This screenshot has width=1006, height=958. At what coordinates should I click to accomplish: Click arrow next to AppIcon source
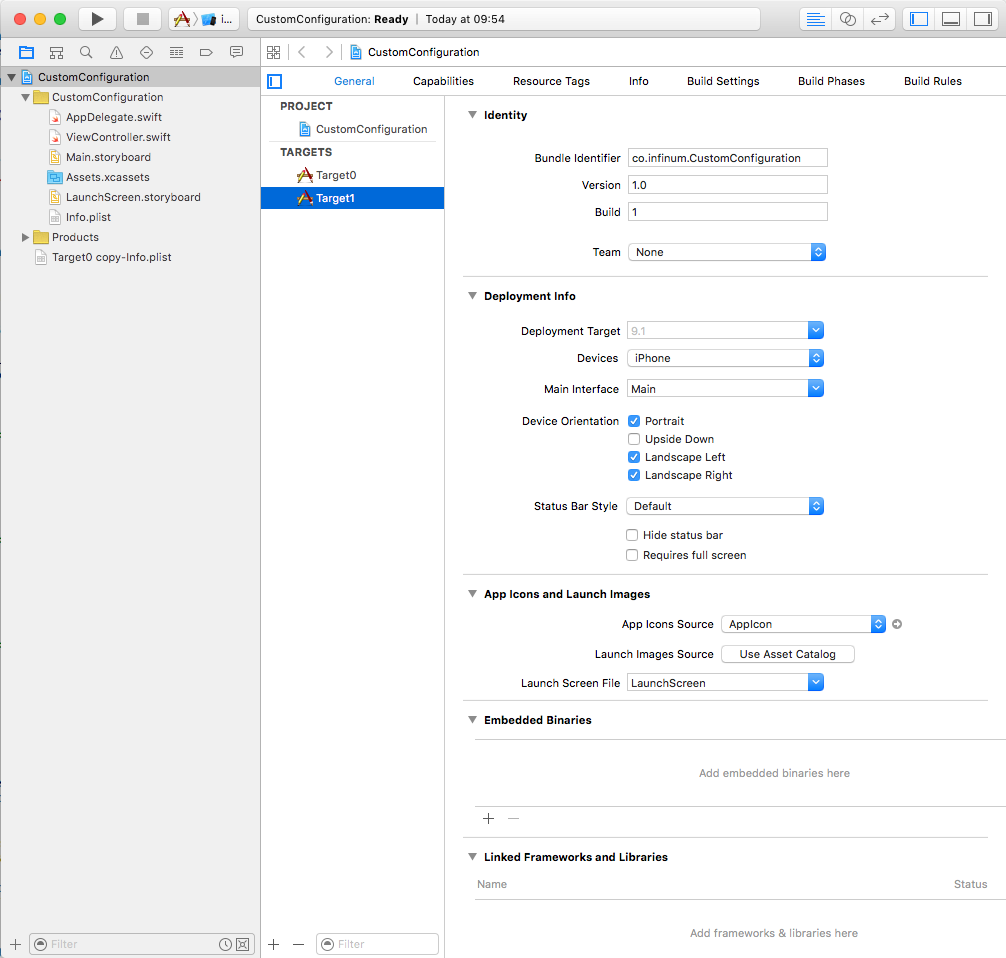tap(897, 624)
